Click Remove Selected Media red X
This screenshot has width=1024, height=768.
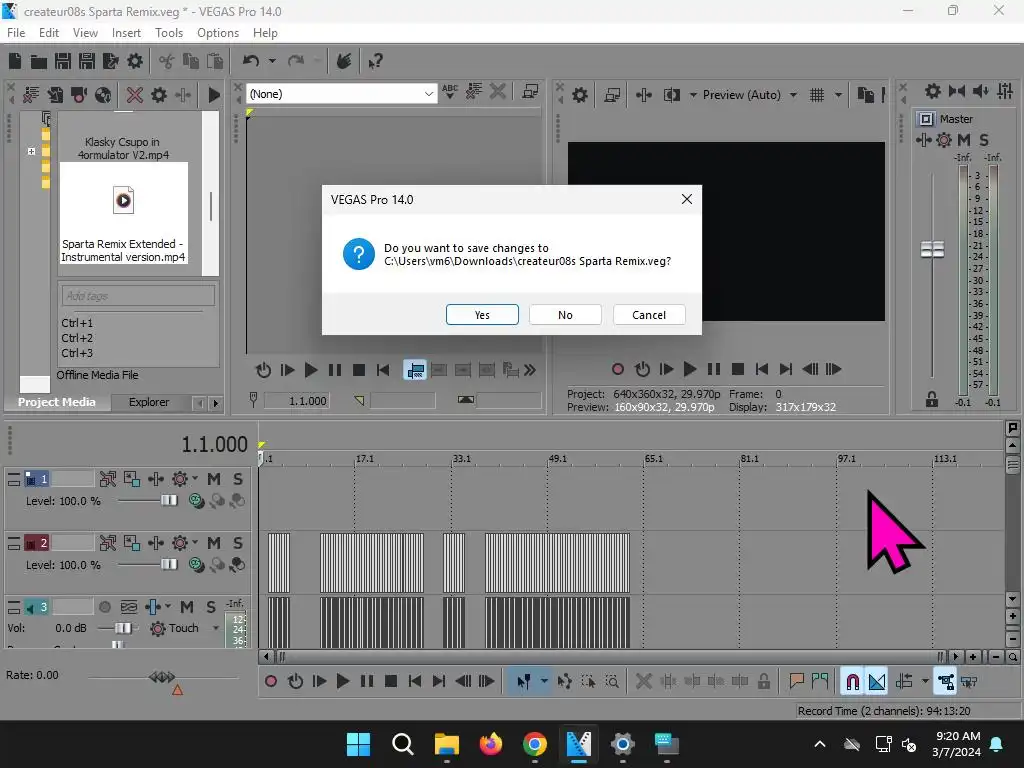pyautogui.click(x=135, y=95)
